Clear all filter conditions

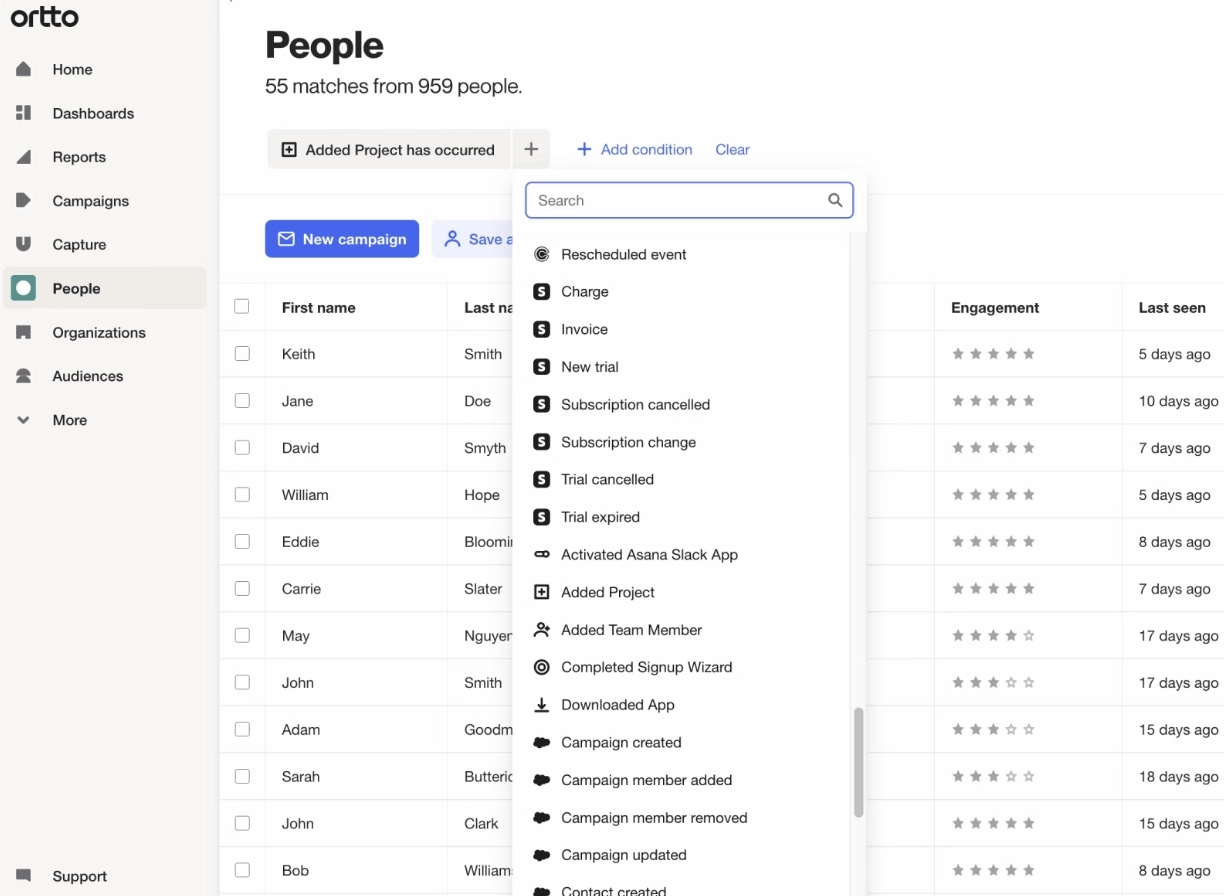[x=732, y=149]
